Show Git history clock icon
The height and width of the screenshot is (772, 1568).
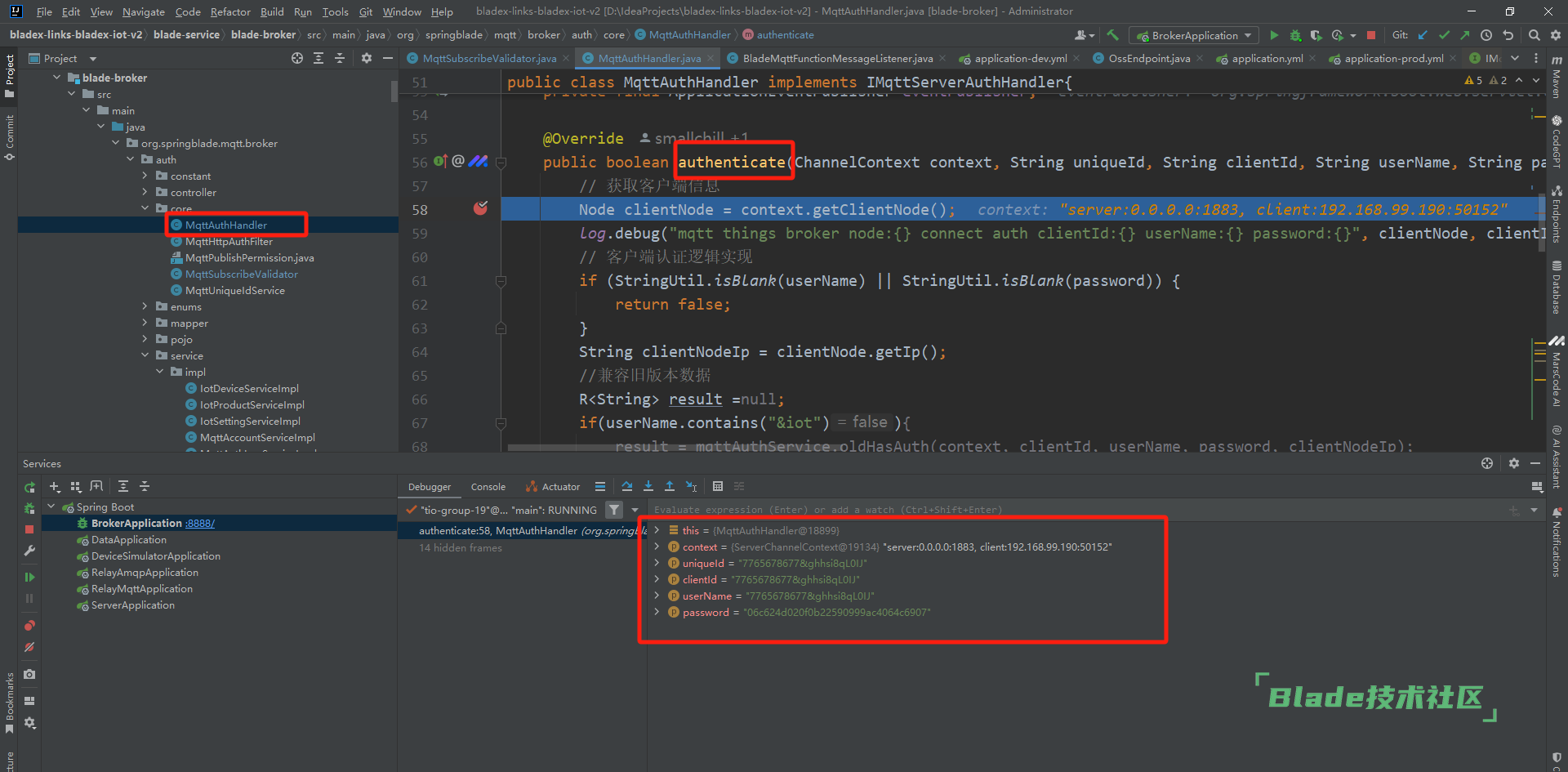point(1486,35)
